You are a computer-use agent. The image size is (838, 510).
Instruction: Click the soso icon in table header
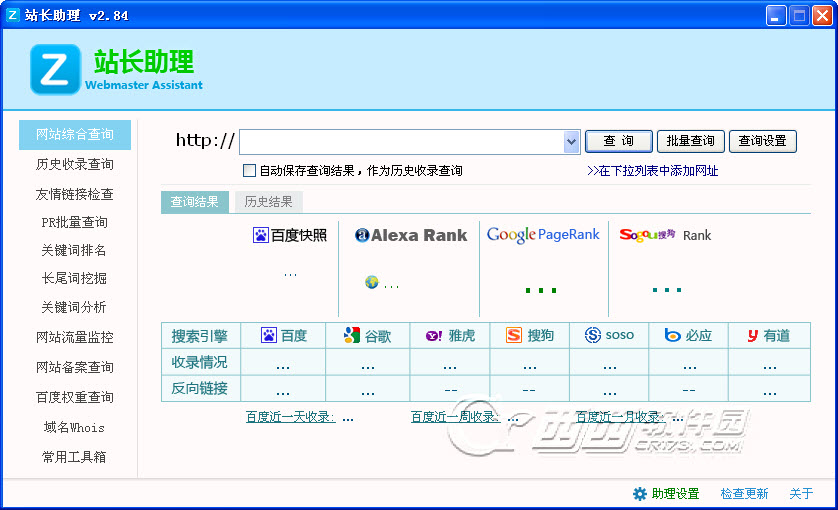point(593,335)
